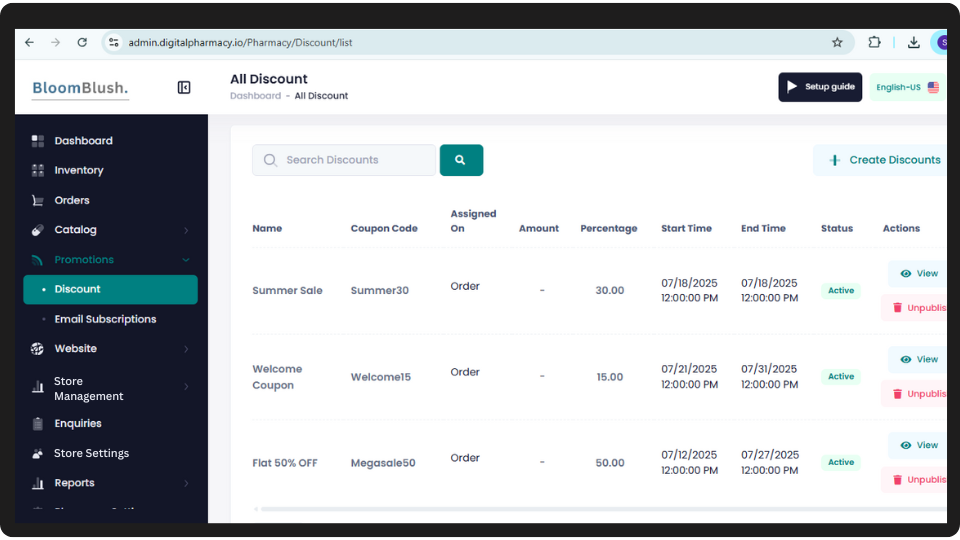Open the English-US language dropdown

pos(907,87)
